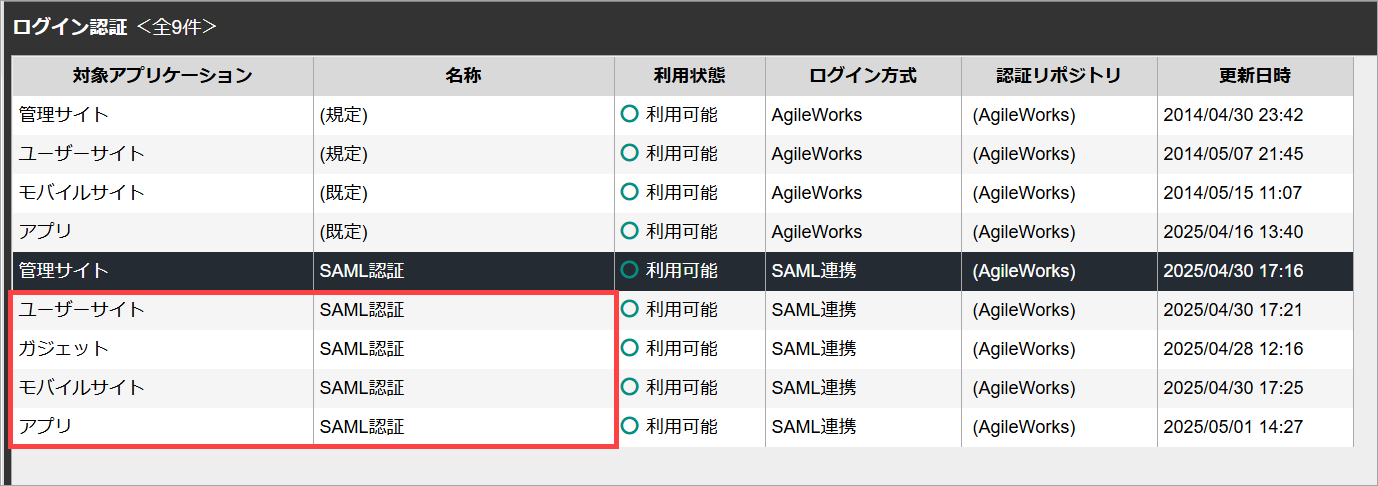Click date 2025/04/16 13:40
The height and width of the screenshot is (486, 1378).
coord(1233,232)
